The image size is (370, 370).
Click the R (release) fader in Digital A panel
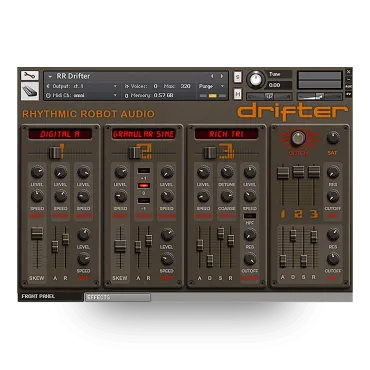(x=66, y=239)
